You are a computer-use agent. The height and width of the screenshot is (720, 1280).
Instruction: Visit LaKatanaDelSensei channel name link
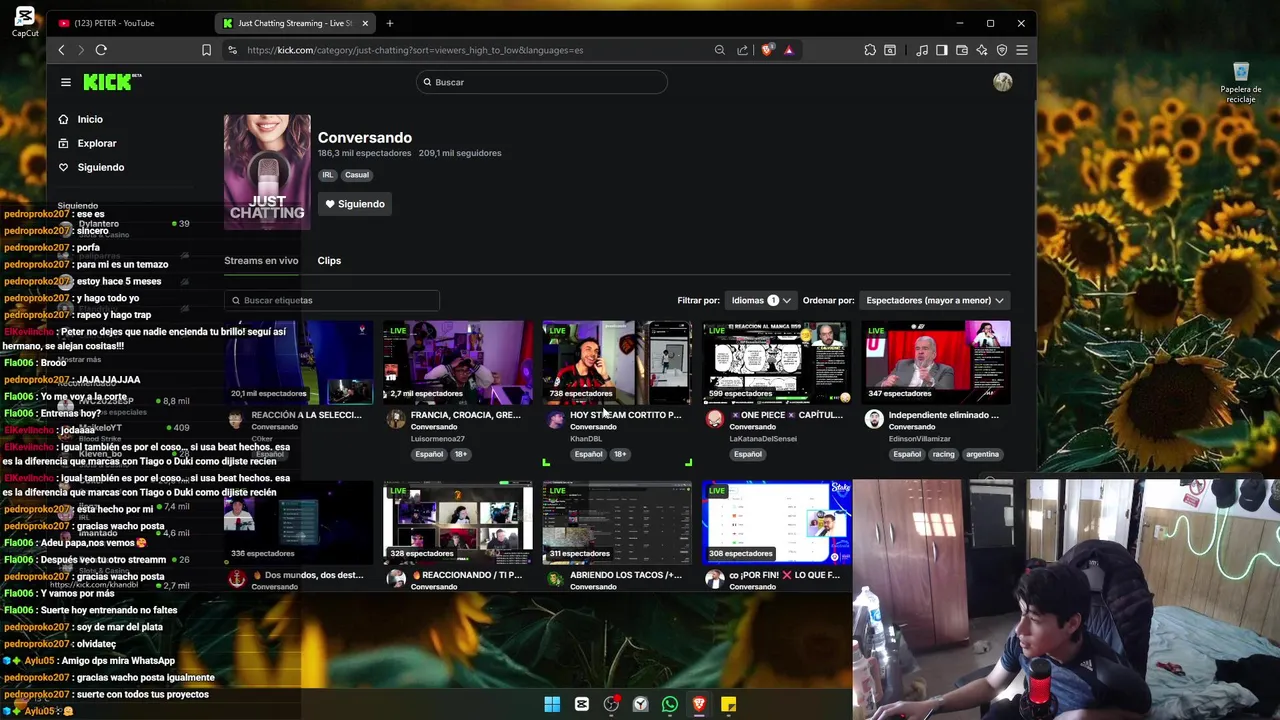point(763,439)
